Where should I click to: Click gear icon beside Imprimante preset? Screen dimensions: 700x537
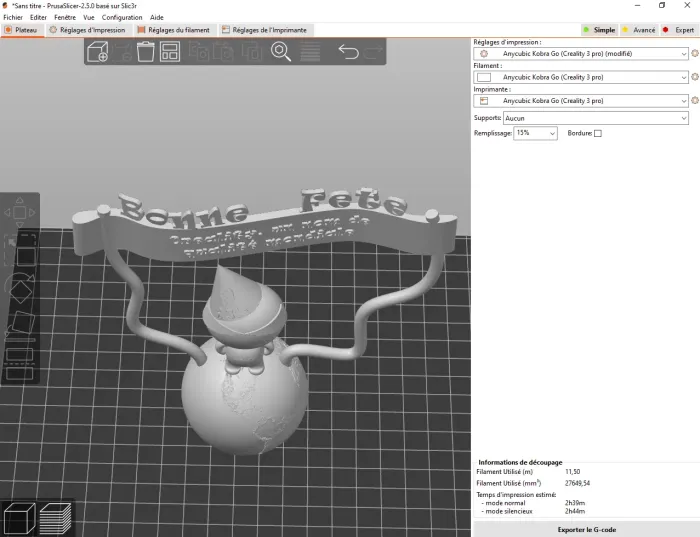(x=695, y=100)
